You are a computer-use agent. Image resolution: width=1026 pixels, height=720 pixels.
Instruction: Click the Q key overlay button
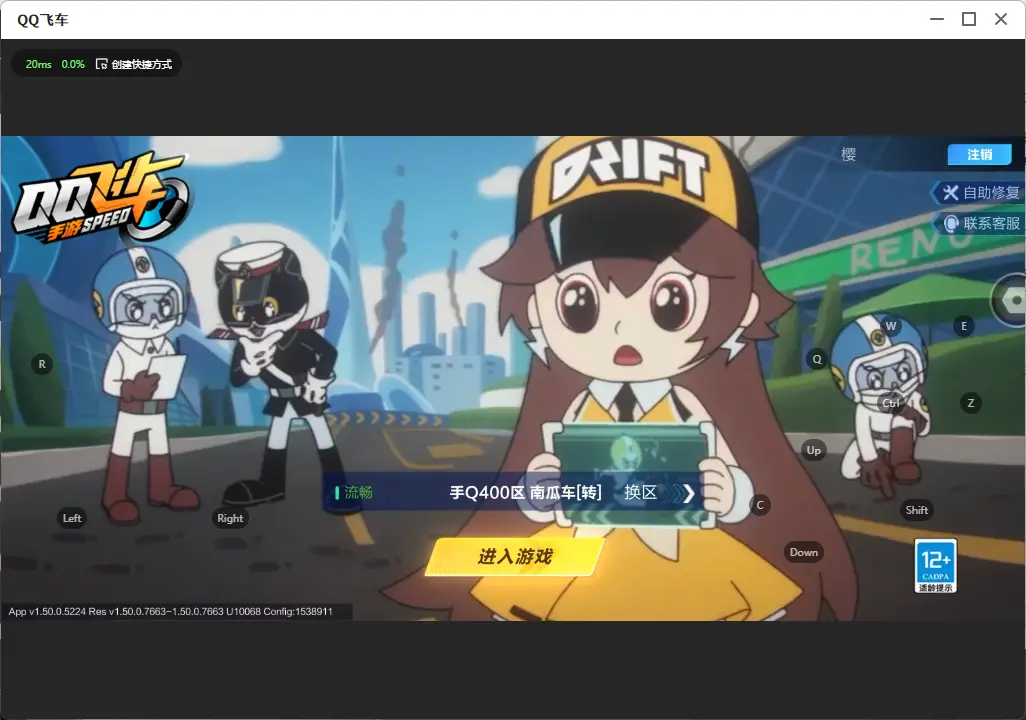[817, 359]
